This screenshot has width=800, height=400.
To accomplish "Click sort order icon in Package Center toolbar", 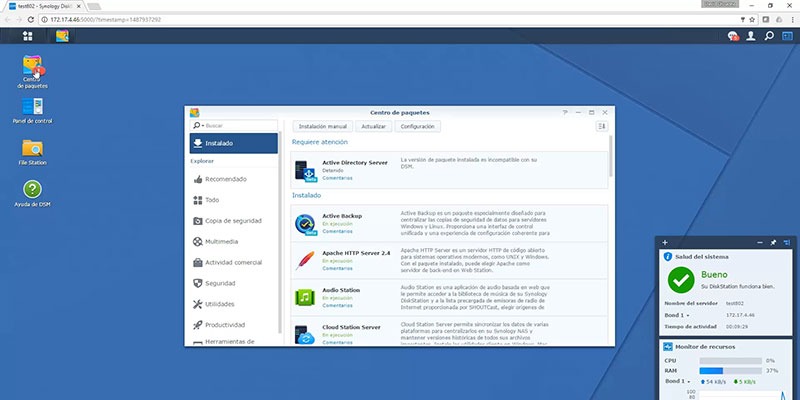I will point(602,126).
